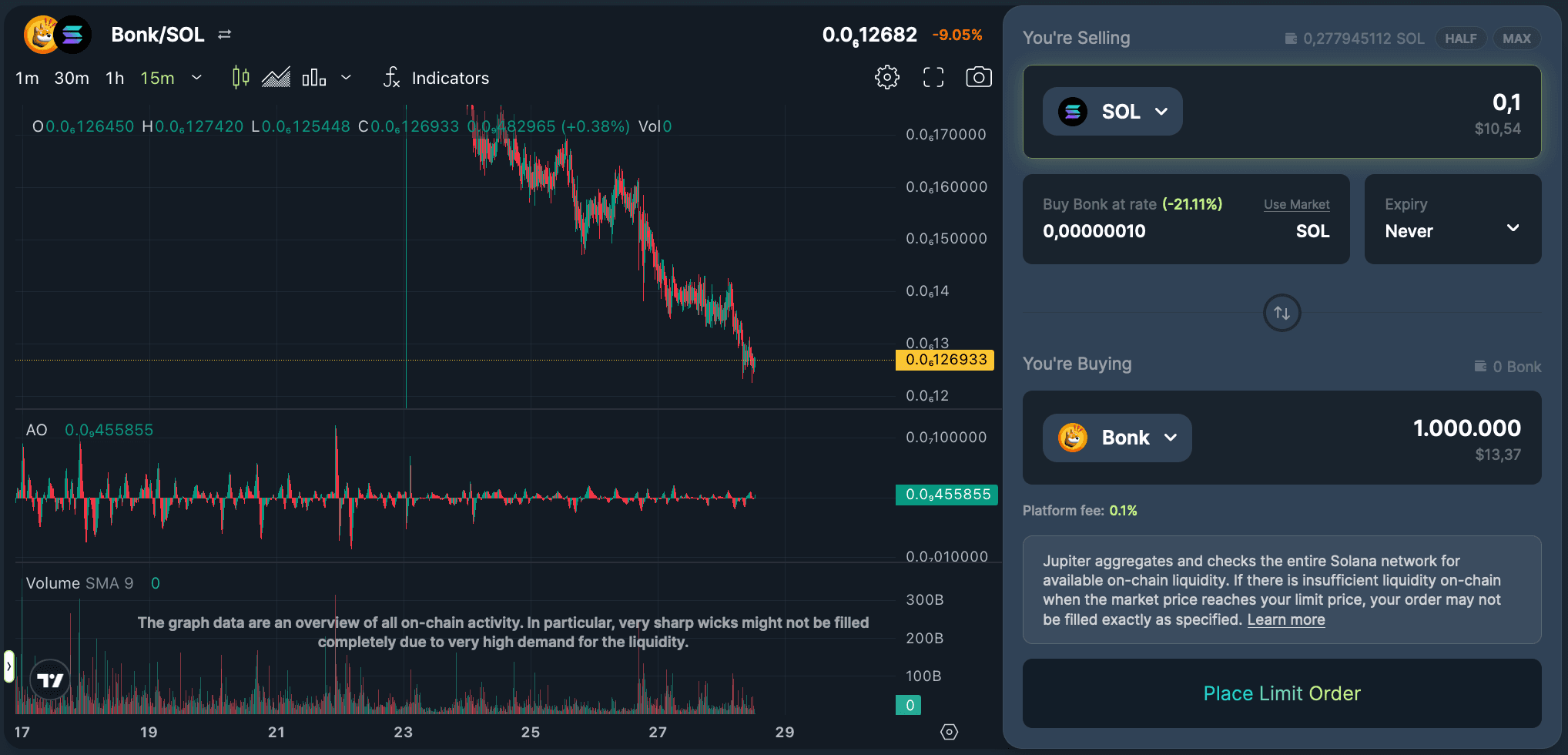The image size is (1568, 755).
Task: Click the HALF balance button
Action: point(1461,39)
